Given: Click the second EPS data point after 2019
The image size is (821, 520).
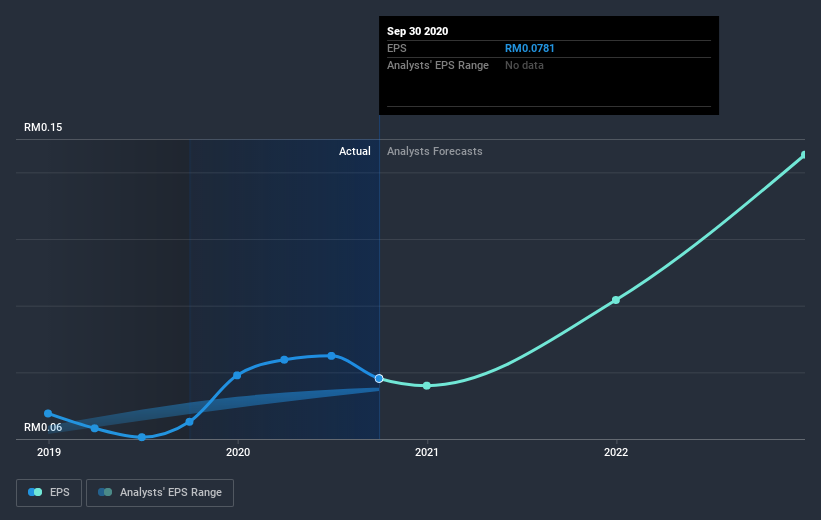Looking at the screenshot, I should [x=95, y=428].
